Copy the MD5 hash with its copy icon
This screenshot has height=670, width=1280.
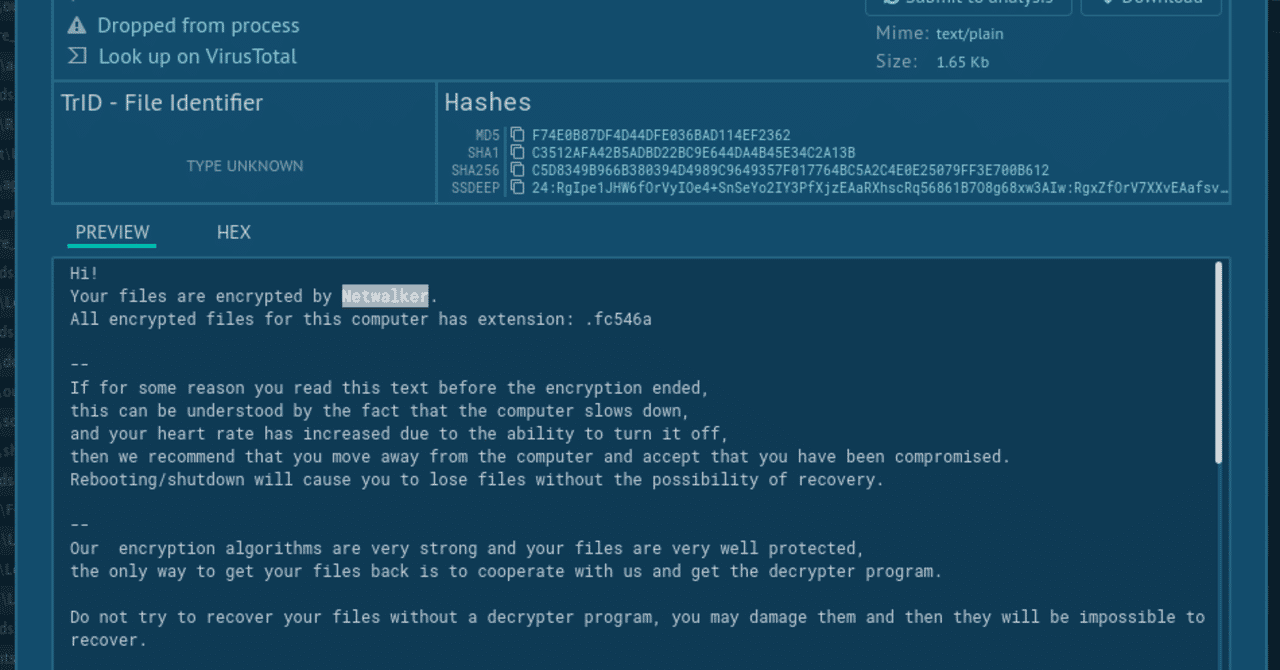(x=517, y=135)
